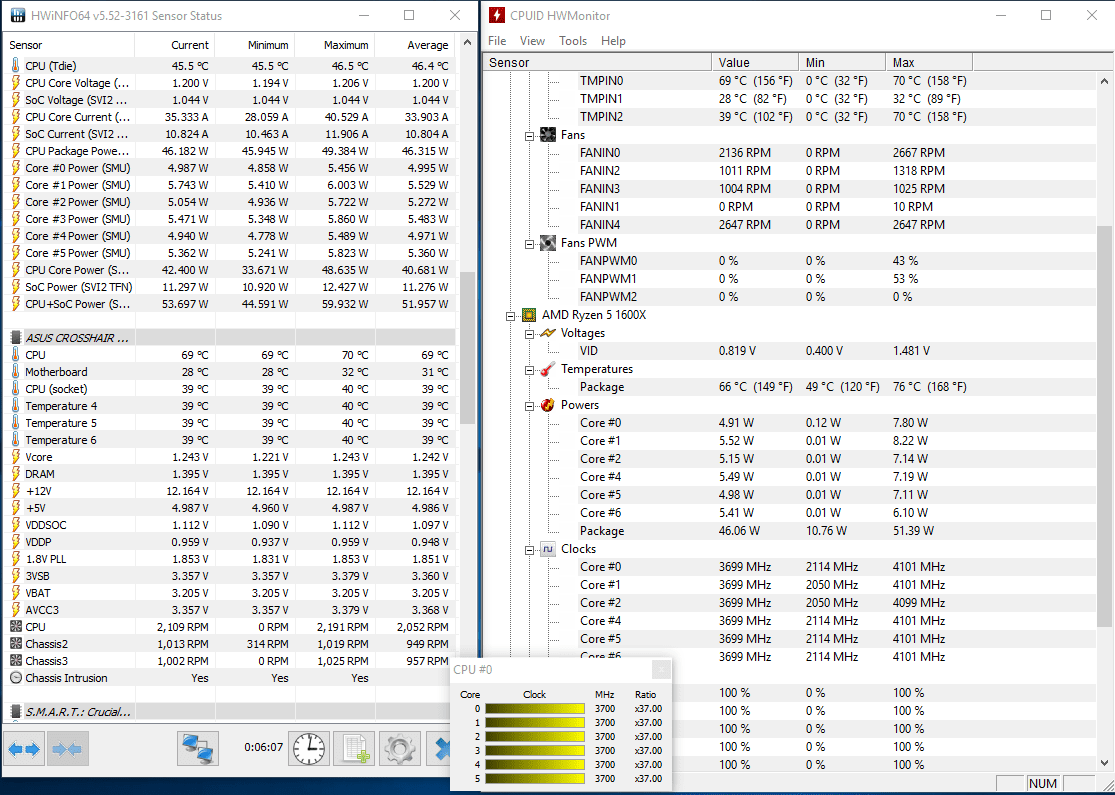Collapse the AMD Ryzen 5 1600X node
This screenshot has height=795, width=1115.
[x=511, y=316]
